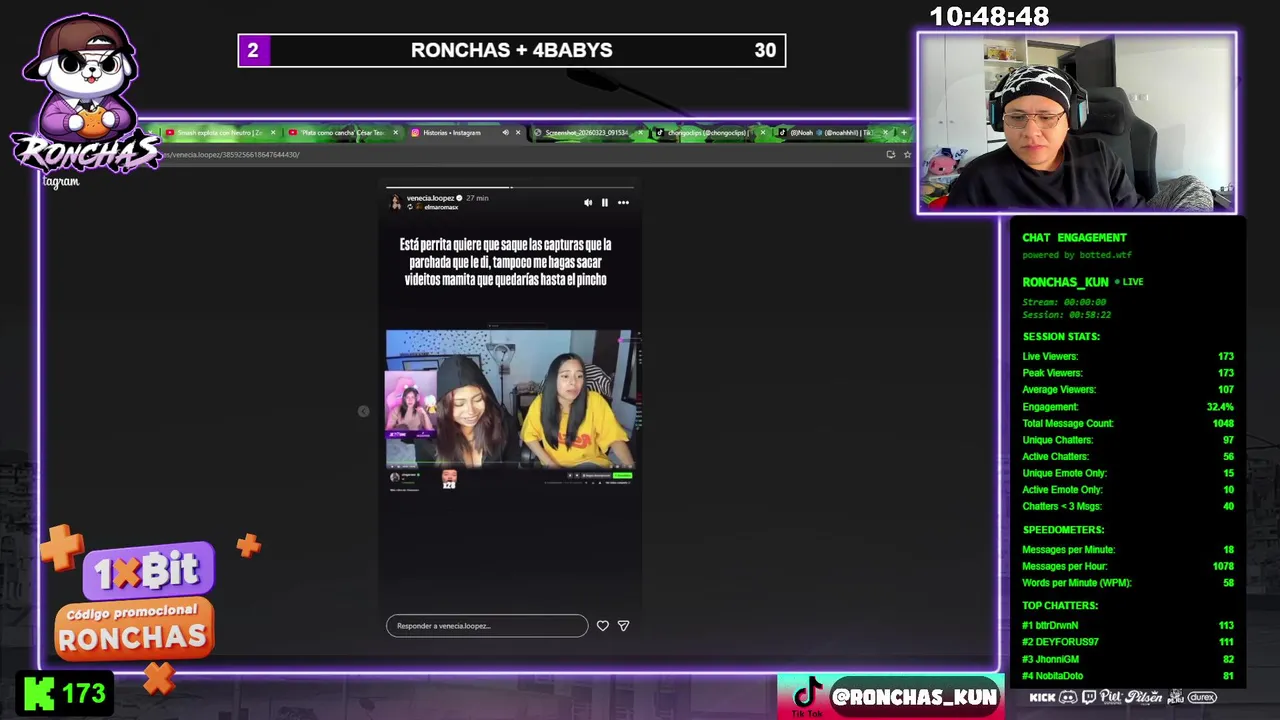Open a new browser tab with plus button

pyautogui.click(x=904, y=132)
